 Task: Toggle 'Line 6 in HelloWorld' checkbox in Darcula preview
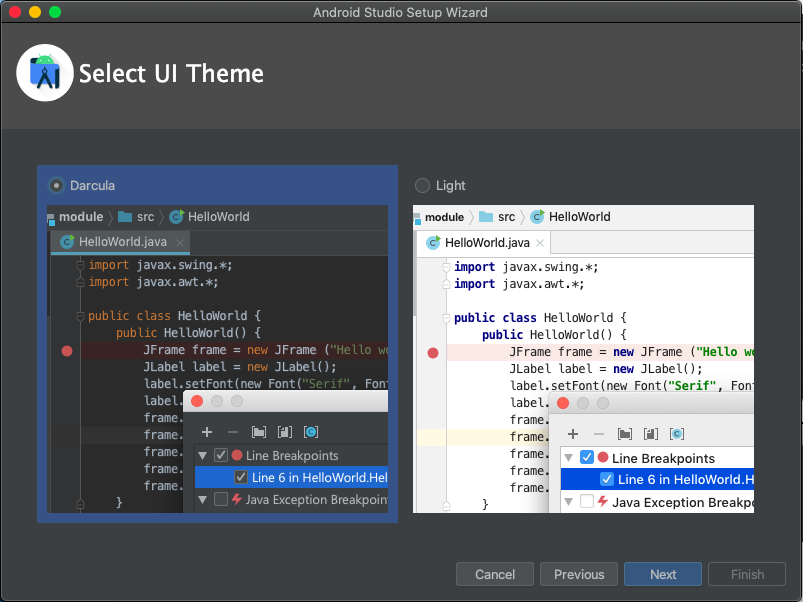tap(241, 477)
